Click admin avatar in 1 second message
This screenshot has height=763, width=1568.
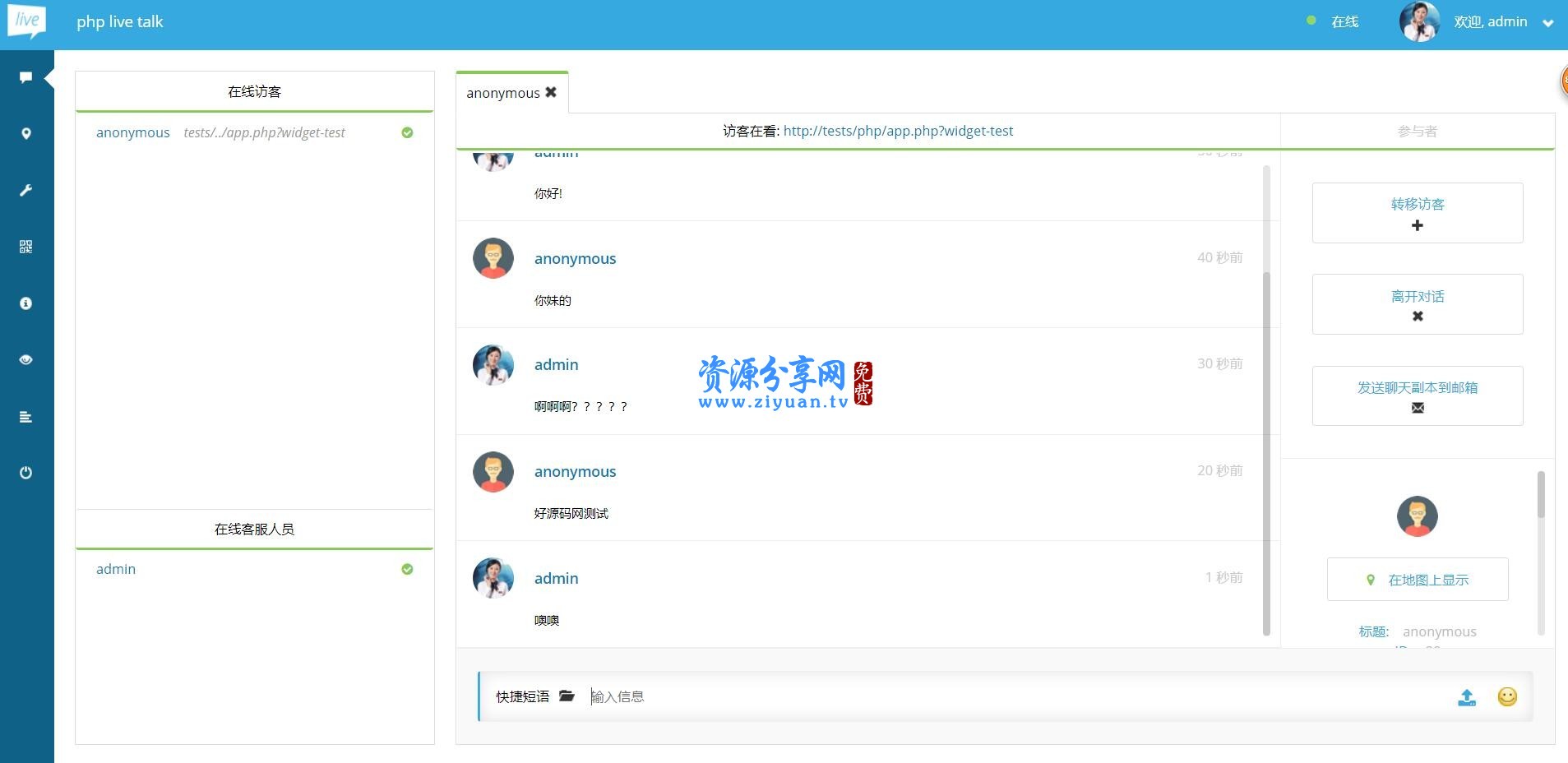(x=493, y=578)
